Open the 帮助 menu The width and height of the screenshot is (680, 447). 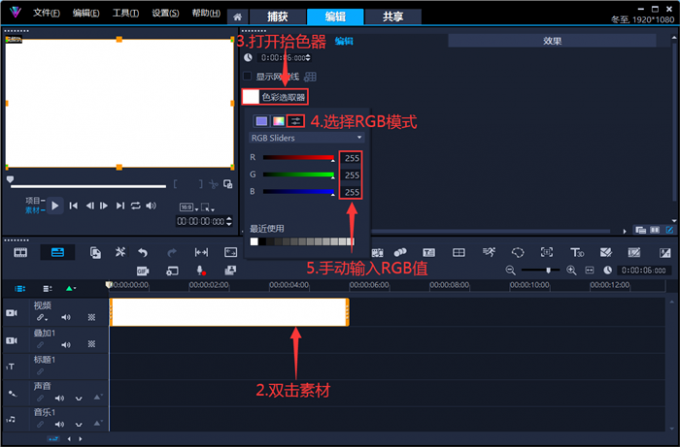206,13
